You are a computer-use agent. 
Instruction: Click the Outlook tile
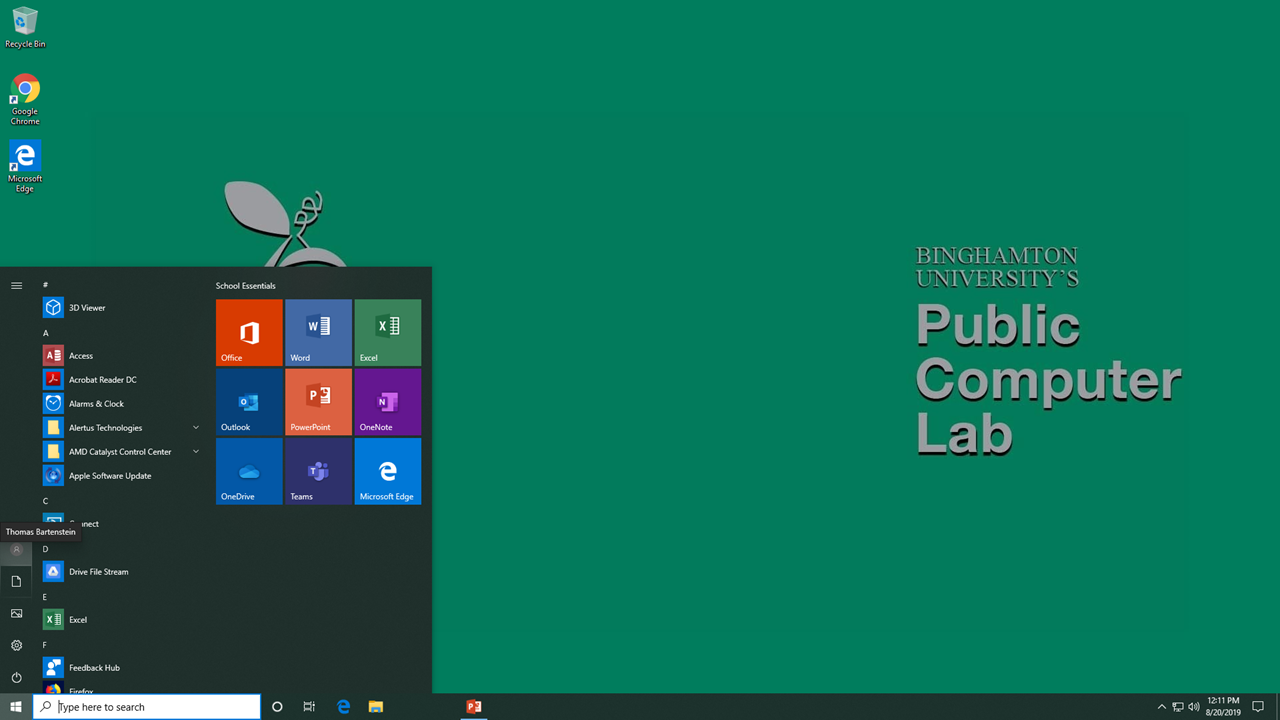pos(249,401)
